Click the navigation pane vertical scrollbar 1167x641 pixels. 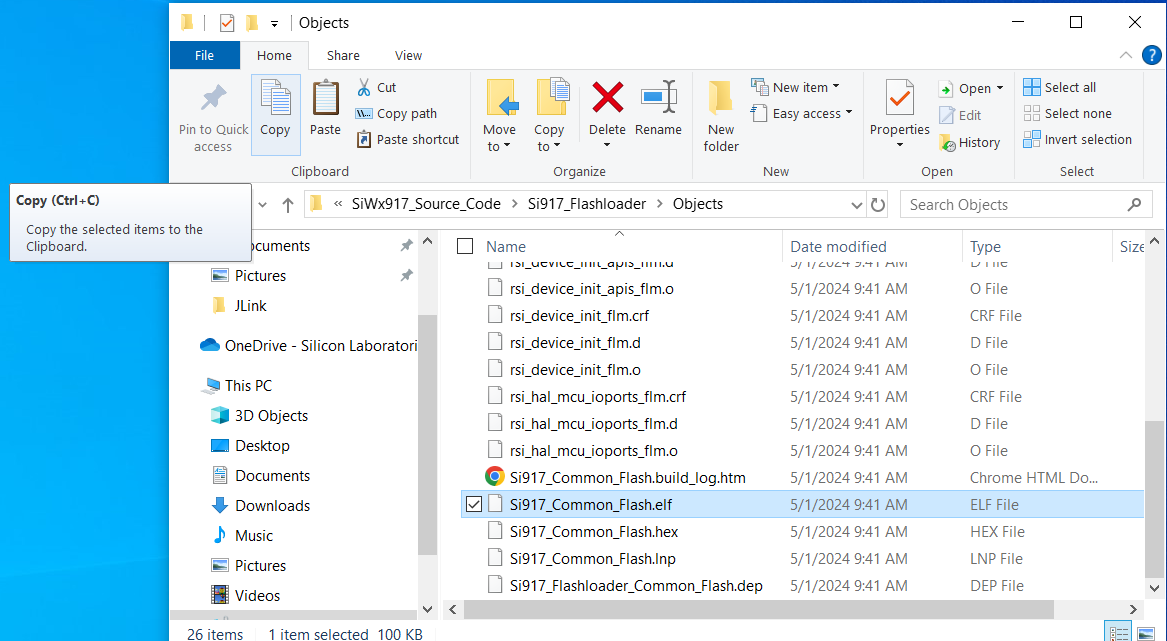427,435
